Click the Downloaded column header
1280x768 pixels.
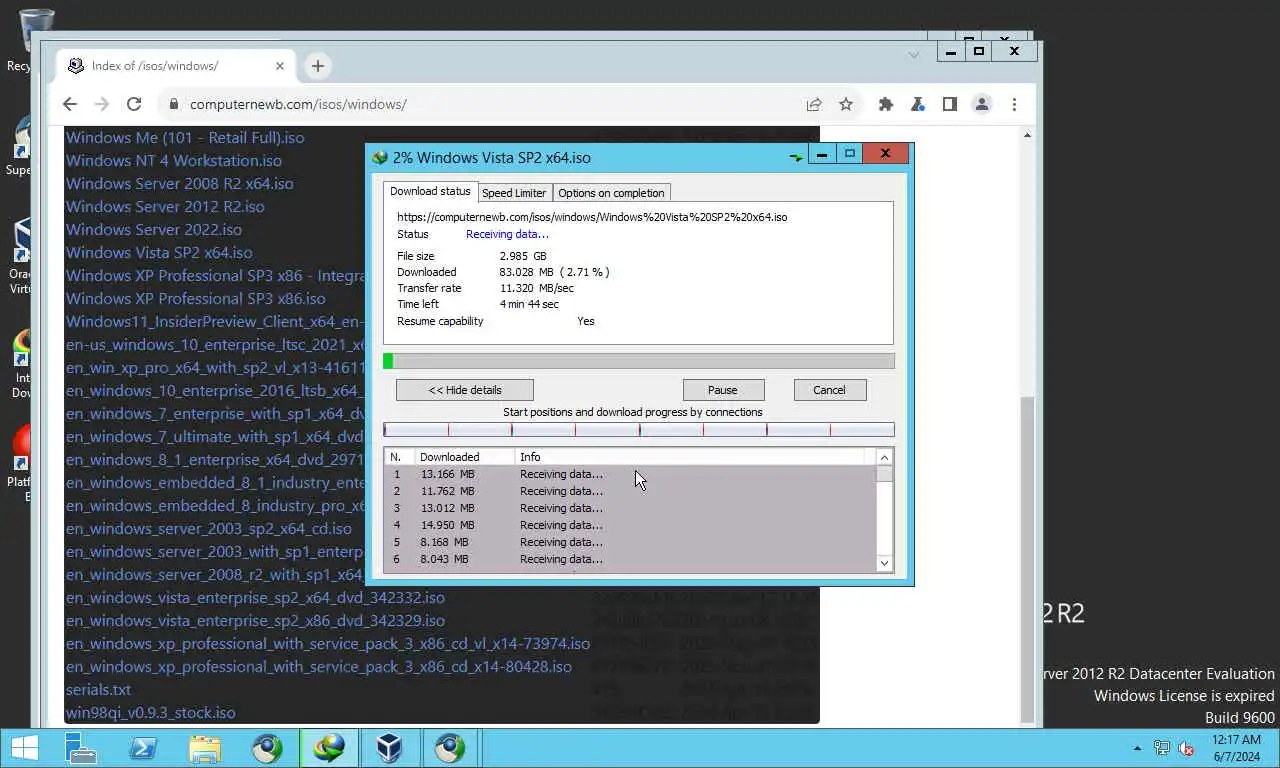pos(465,457)
